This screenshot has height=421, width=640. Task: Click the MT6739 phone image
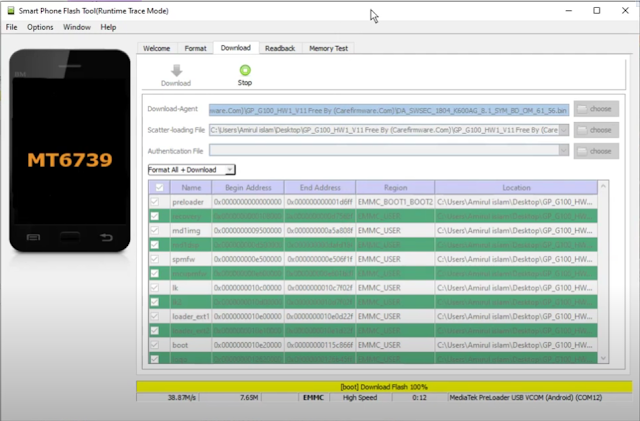click(70, 151)
